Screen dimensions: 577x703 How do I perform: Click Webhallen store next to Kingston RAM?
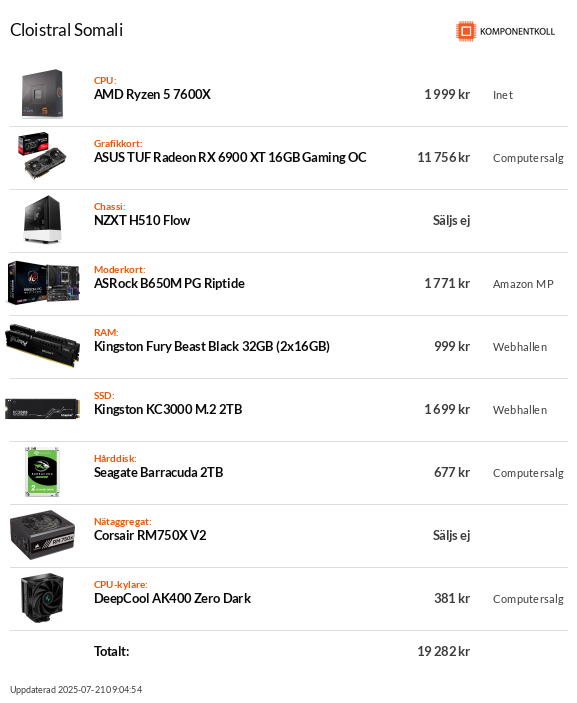pos(520,347)
